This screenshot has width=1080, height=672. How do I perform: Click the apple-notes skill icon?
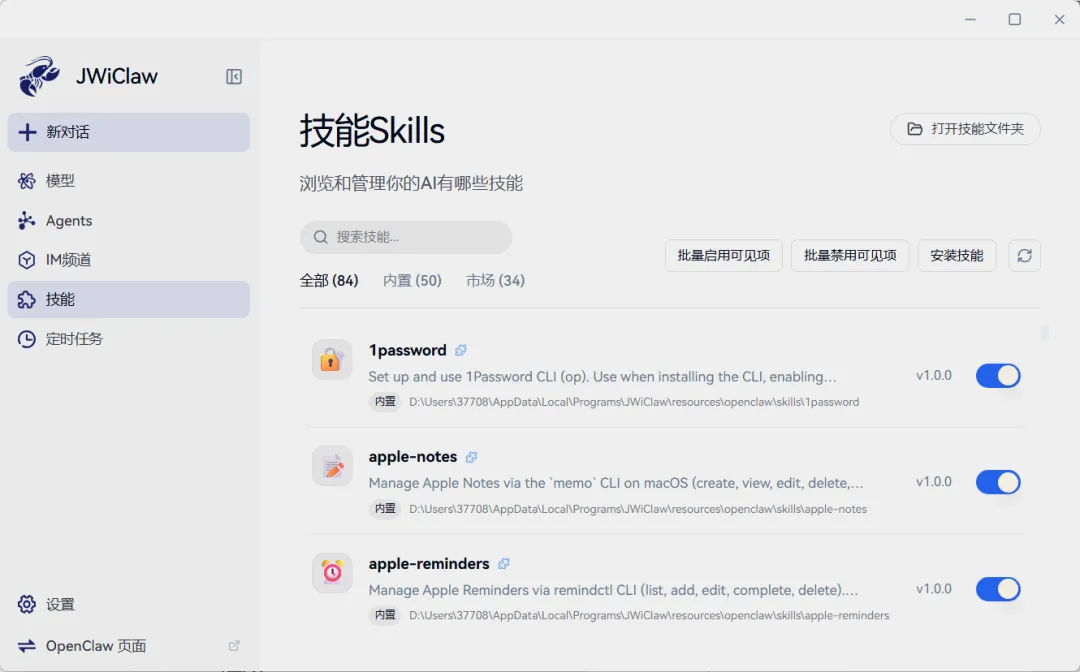pos(332,466)
